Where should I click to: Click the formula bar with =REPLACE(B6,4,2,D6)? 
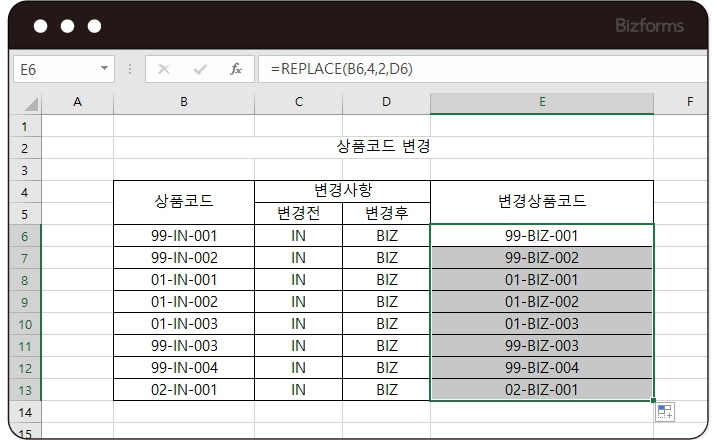tap(482, 69)
